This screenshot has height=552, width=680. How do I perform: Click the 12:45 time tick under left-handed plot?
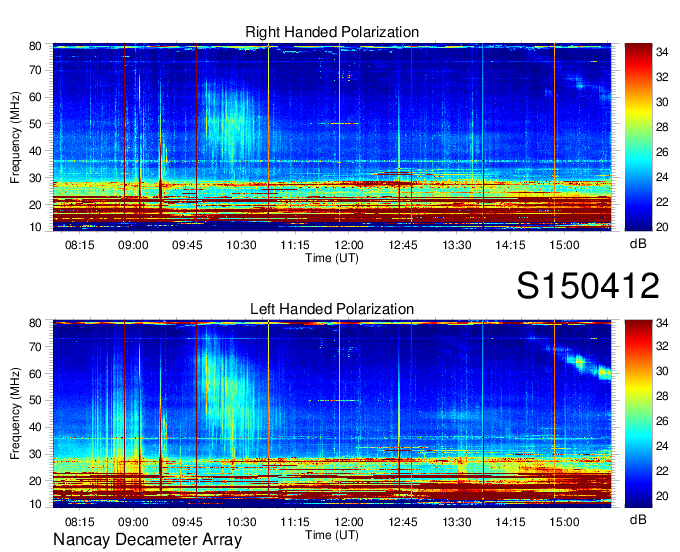[x=402, y=522]
